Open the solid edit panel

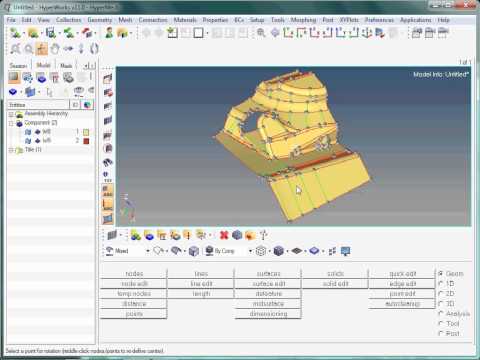pyautogui.click(x=335, y=284)
